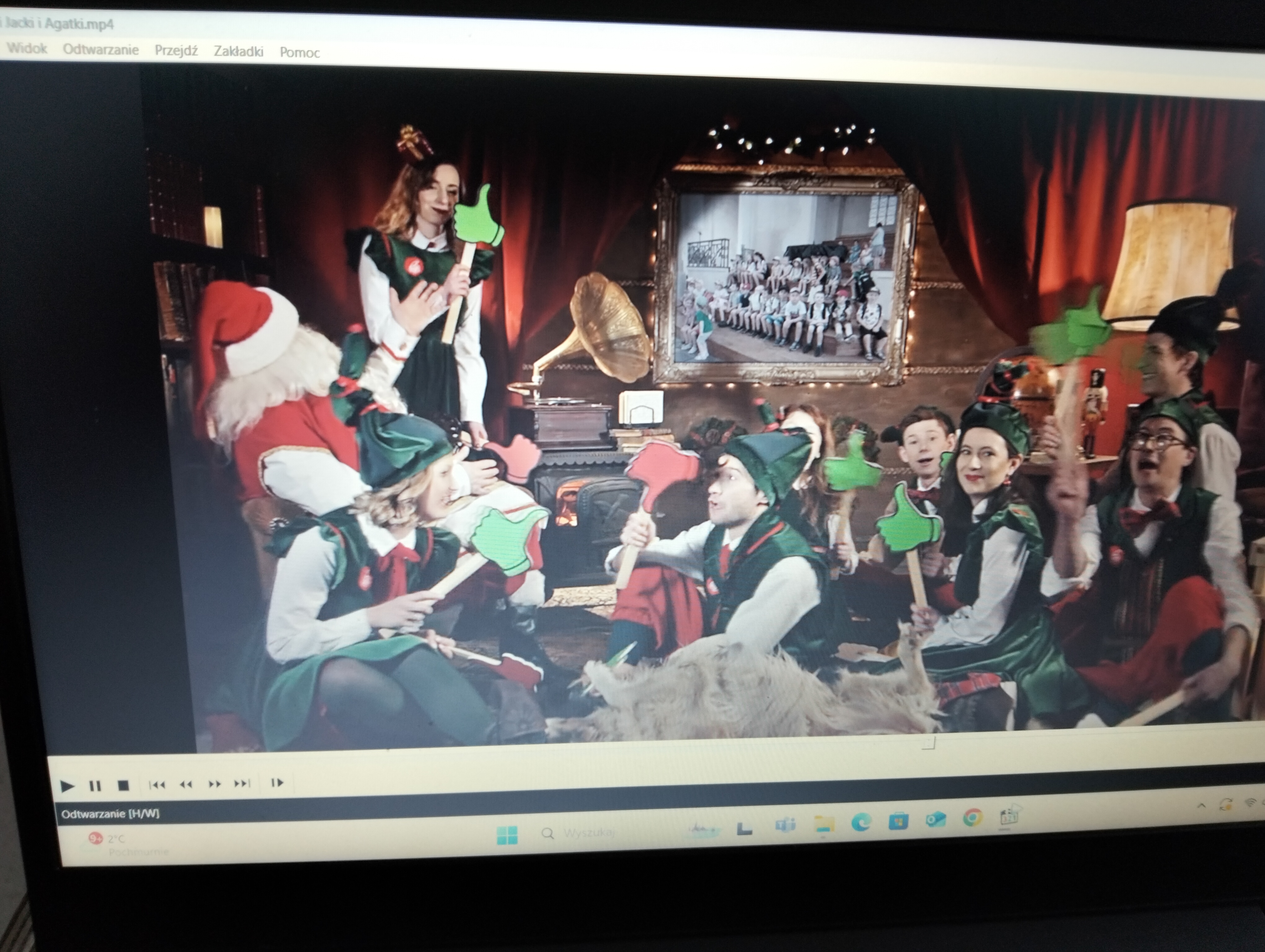Expand the hidden system tray icons chevron

[x=1201, y=806]
